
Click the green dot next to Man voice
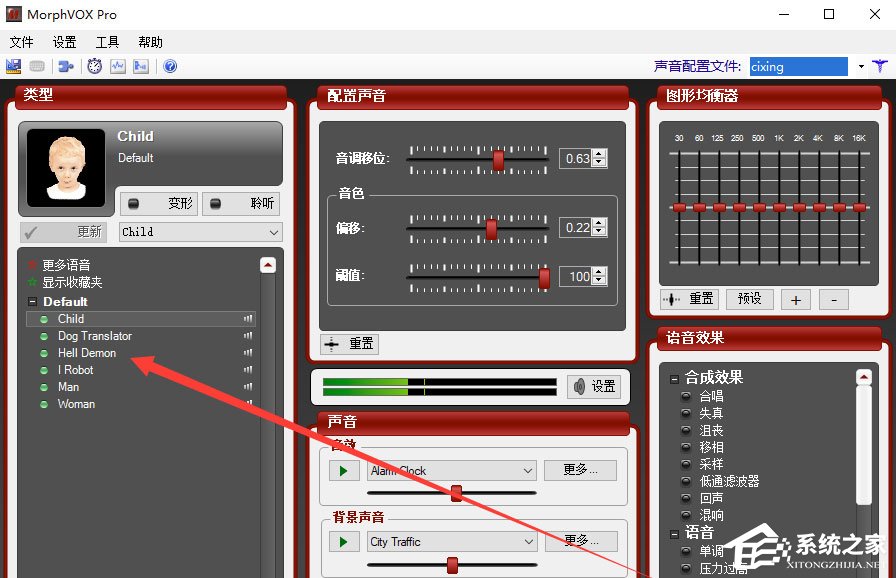tap(44, 387)
